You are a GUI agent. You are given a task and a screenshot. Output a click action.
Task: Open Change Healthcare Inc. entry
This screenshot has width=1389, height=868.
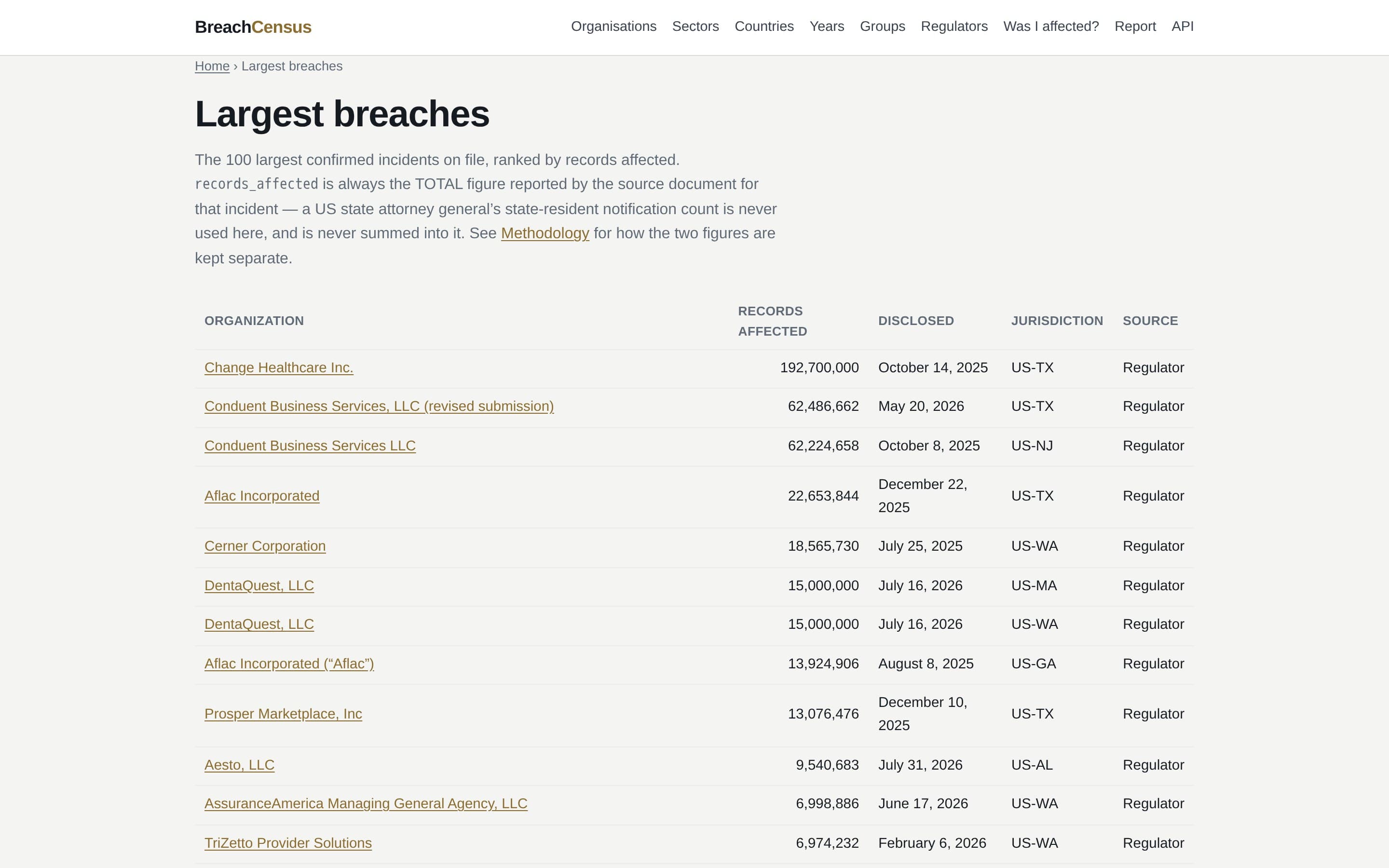pos(279,367)
